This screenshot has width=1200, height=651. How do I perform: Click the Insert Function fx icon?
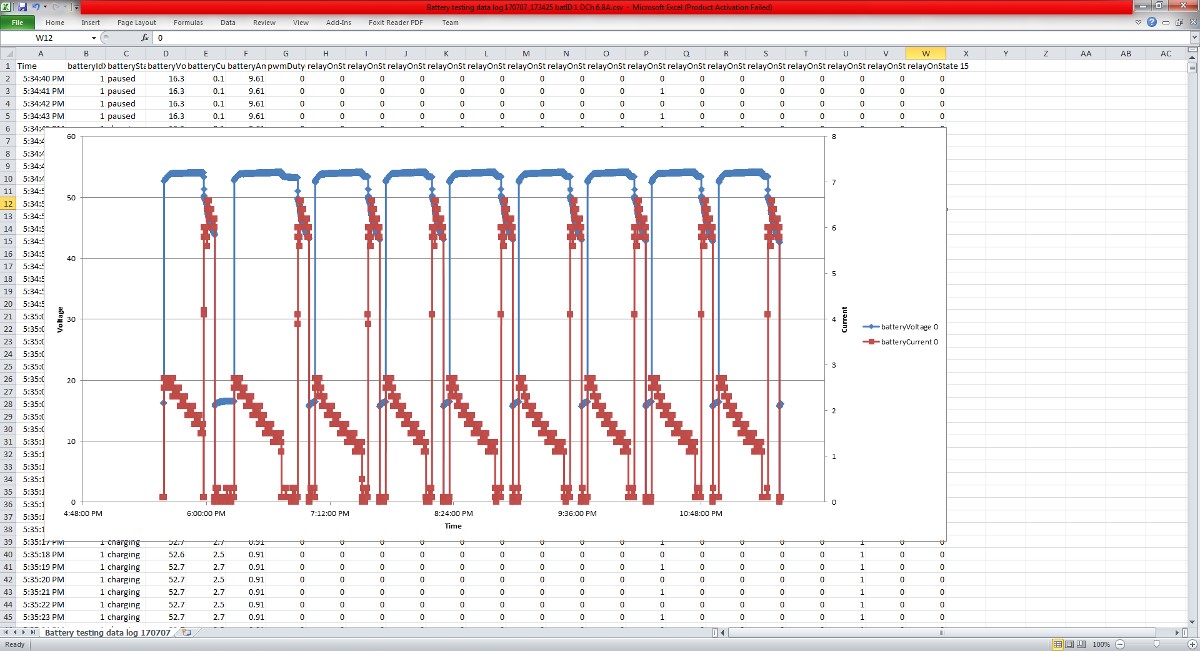tap(145, 38)
